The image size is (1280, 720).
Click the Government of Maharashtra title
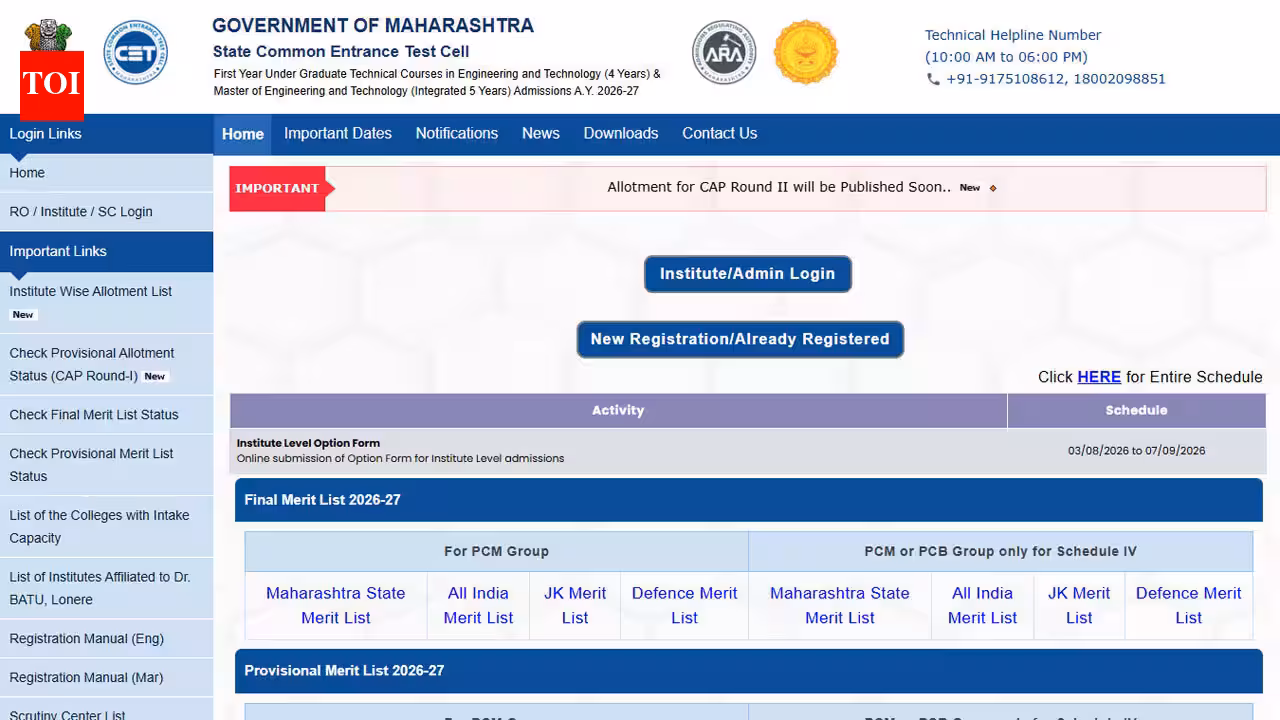[373, 26]
